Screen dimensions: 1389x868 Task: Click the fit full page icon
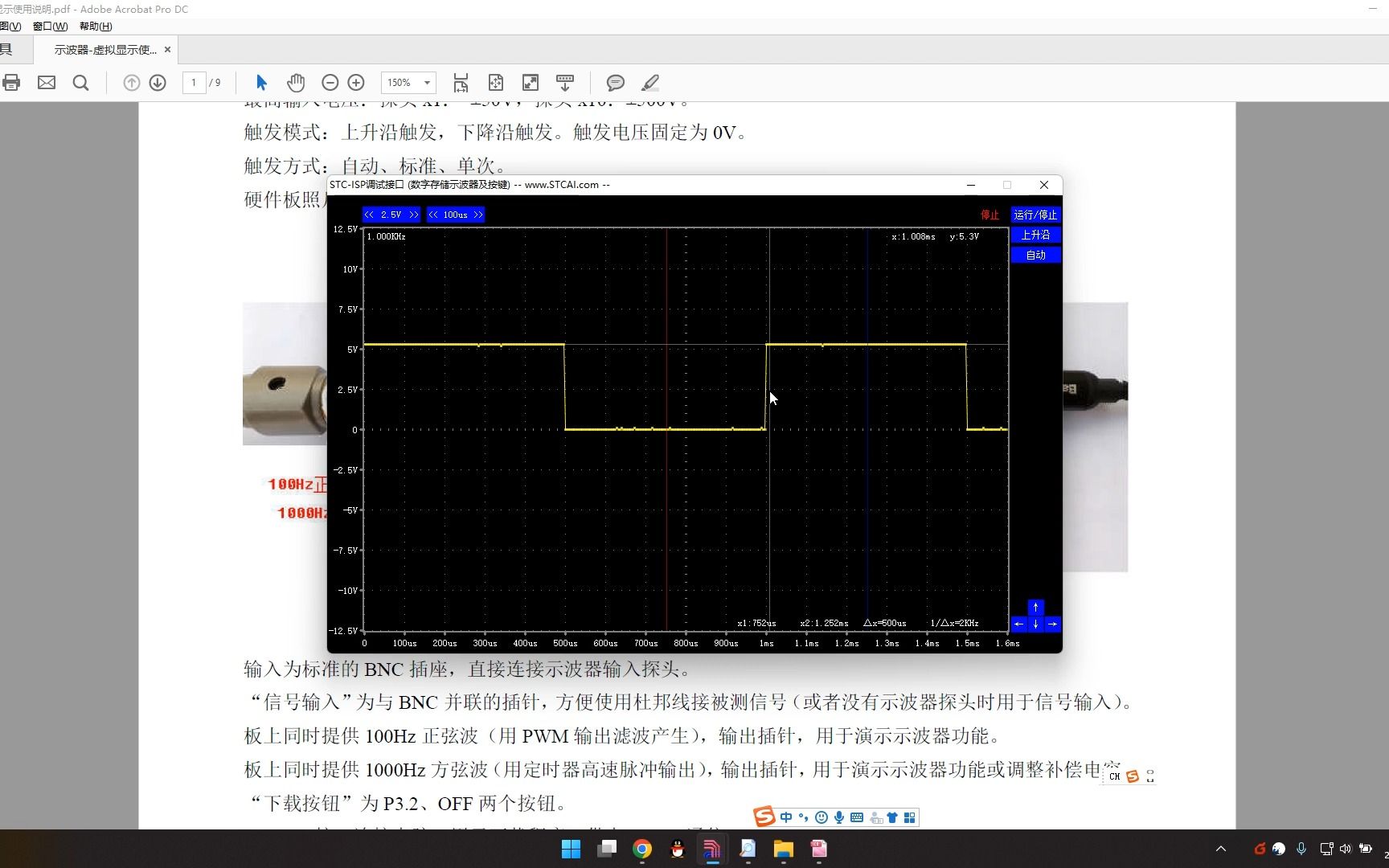pos(496,82)
